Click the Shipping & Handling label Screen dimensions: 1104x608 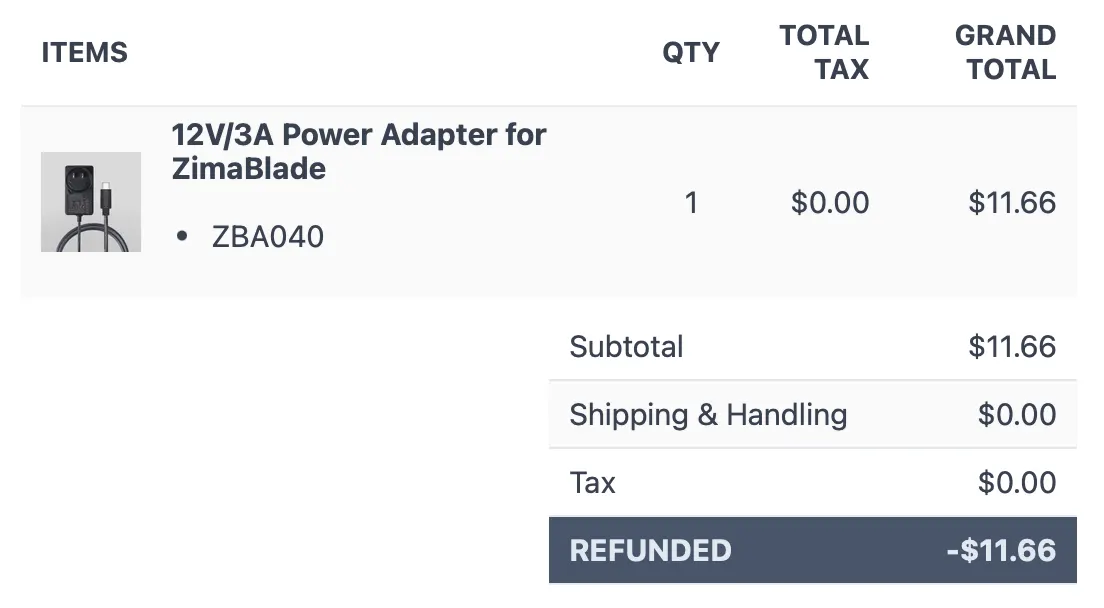(x=708, y=415)
